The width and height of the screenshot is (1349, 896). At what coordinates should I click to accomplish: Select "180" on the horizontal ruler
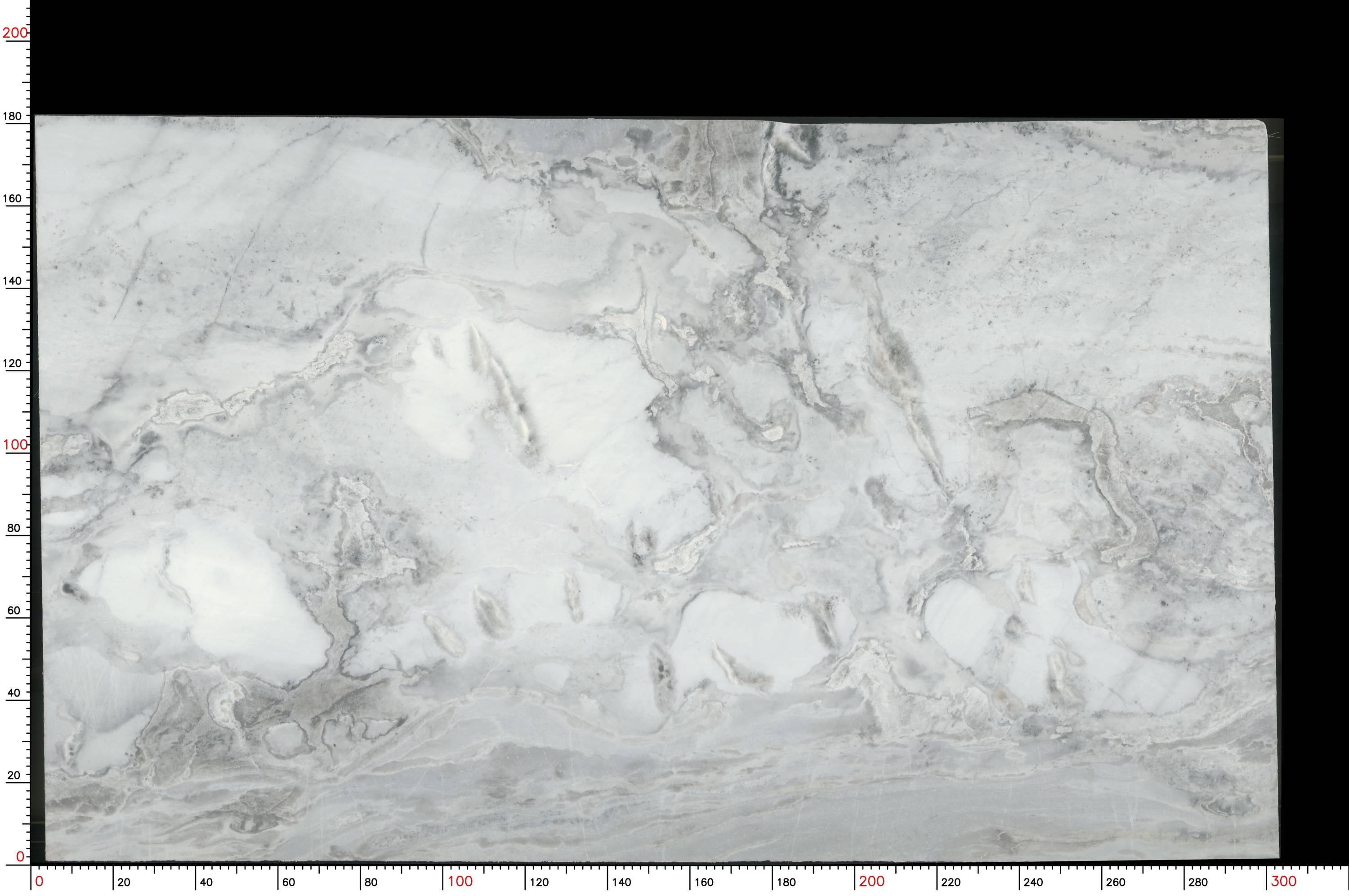tap(786, 882)
